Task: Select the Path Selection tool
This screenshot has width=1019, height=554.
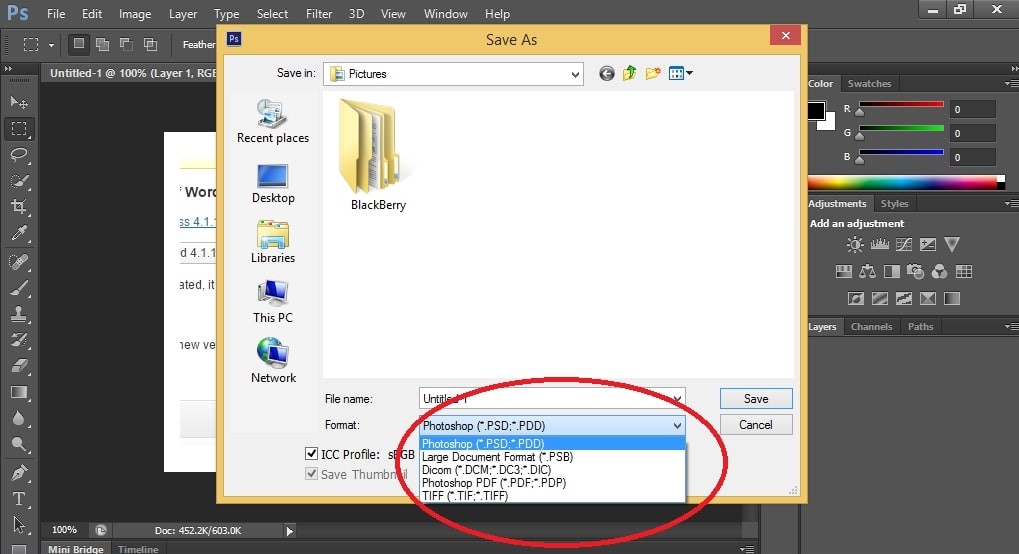Action: coord(19,525)
